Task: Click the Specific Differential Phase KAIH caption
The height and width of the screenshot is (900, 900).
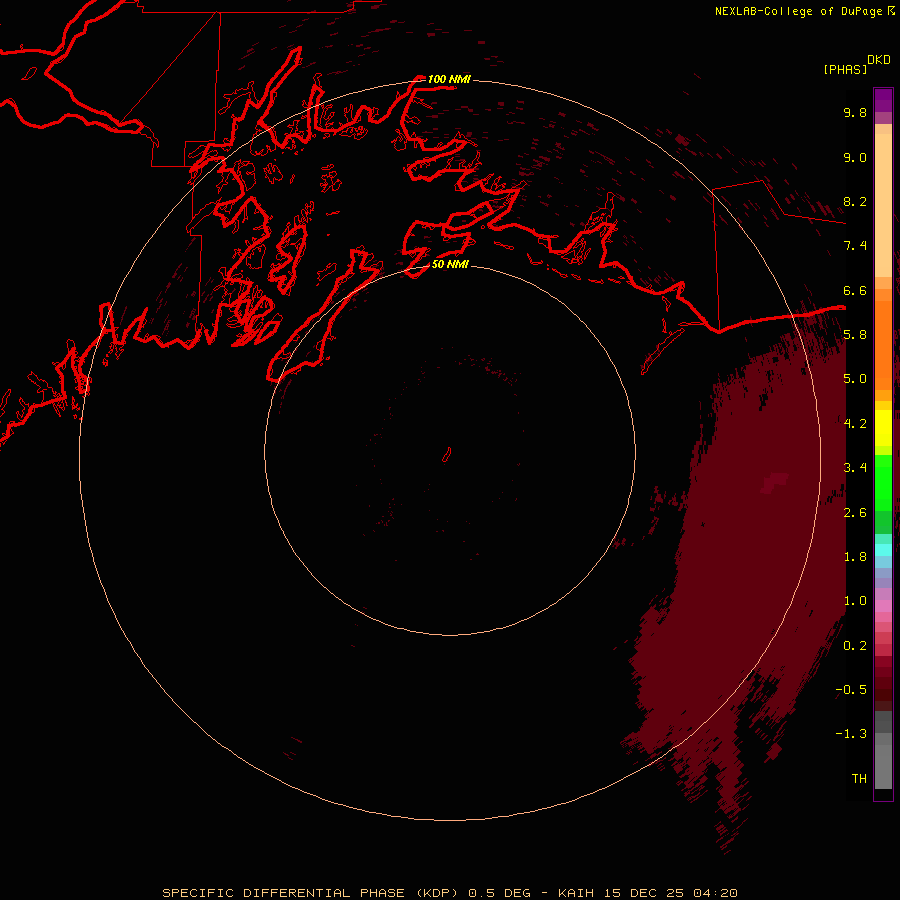Action: 449,893
